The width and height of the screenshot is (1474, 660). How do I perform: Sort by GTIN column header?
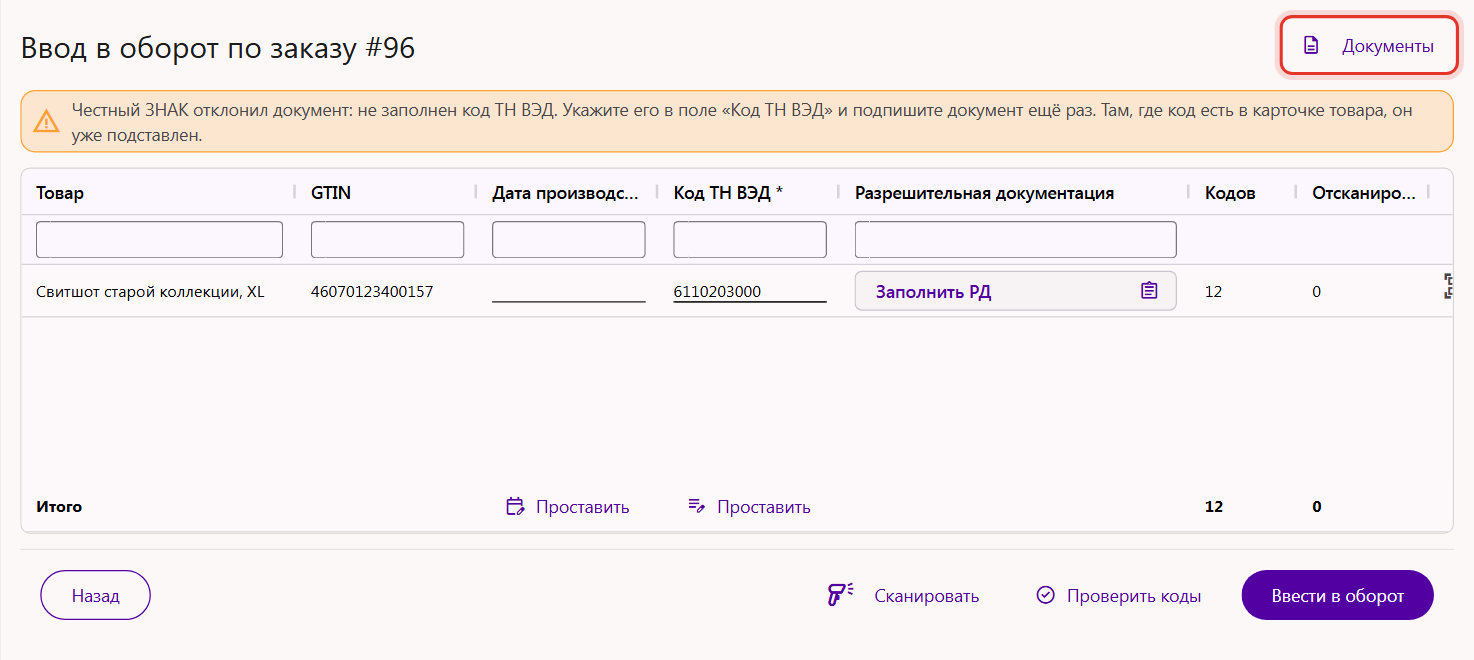pos(331,193)
